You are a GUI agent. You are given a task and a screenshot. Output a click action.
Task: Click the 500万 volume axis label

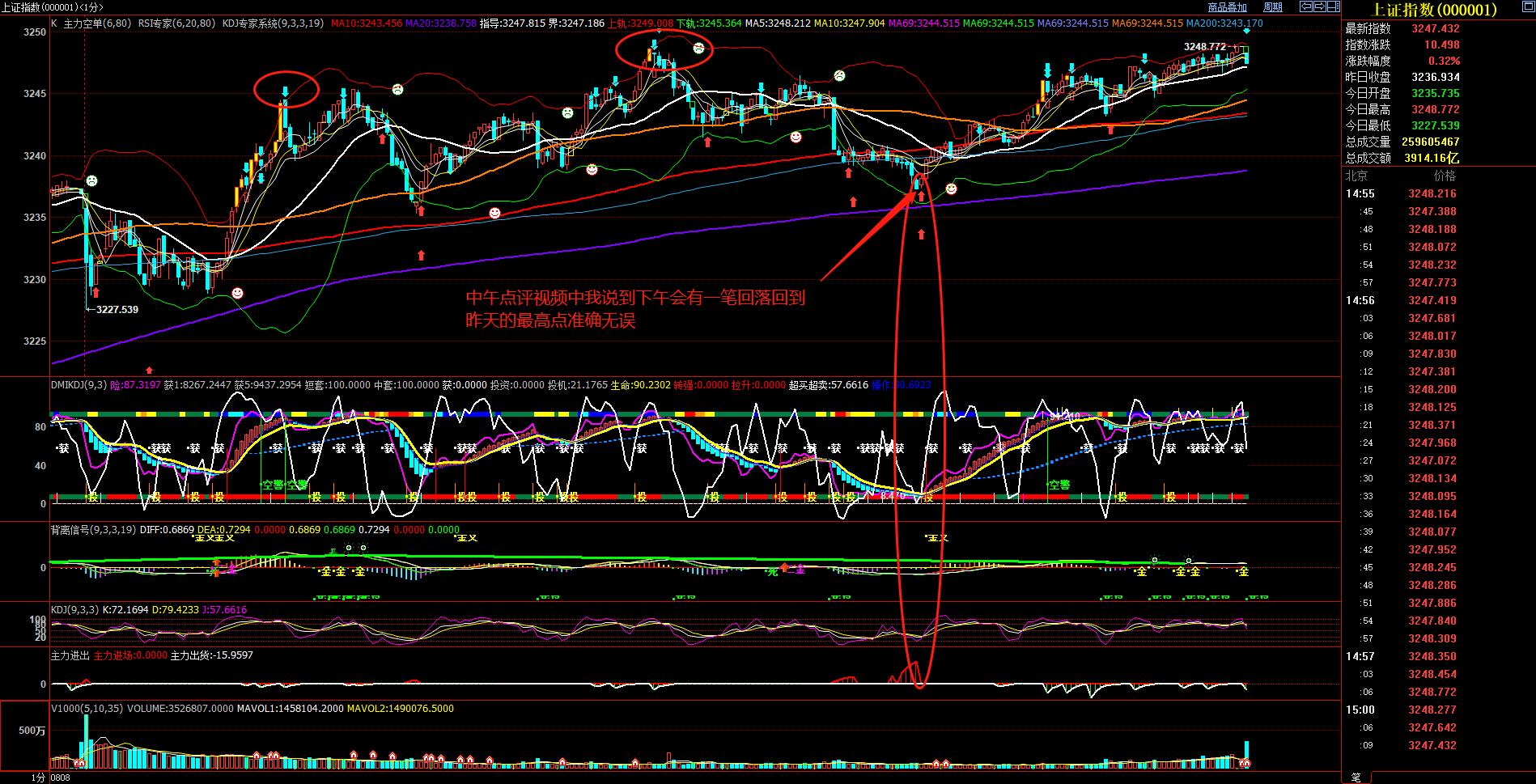(32, 730)
